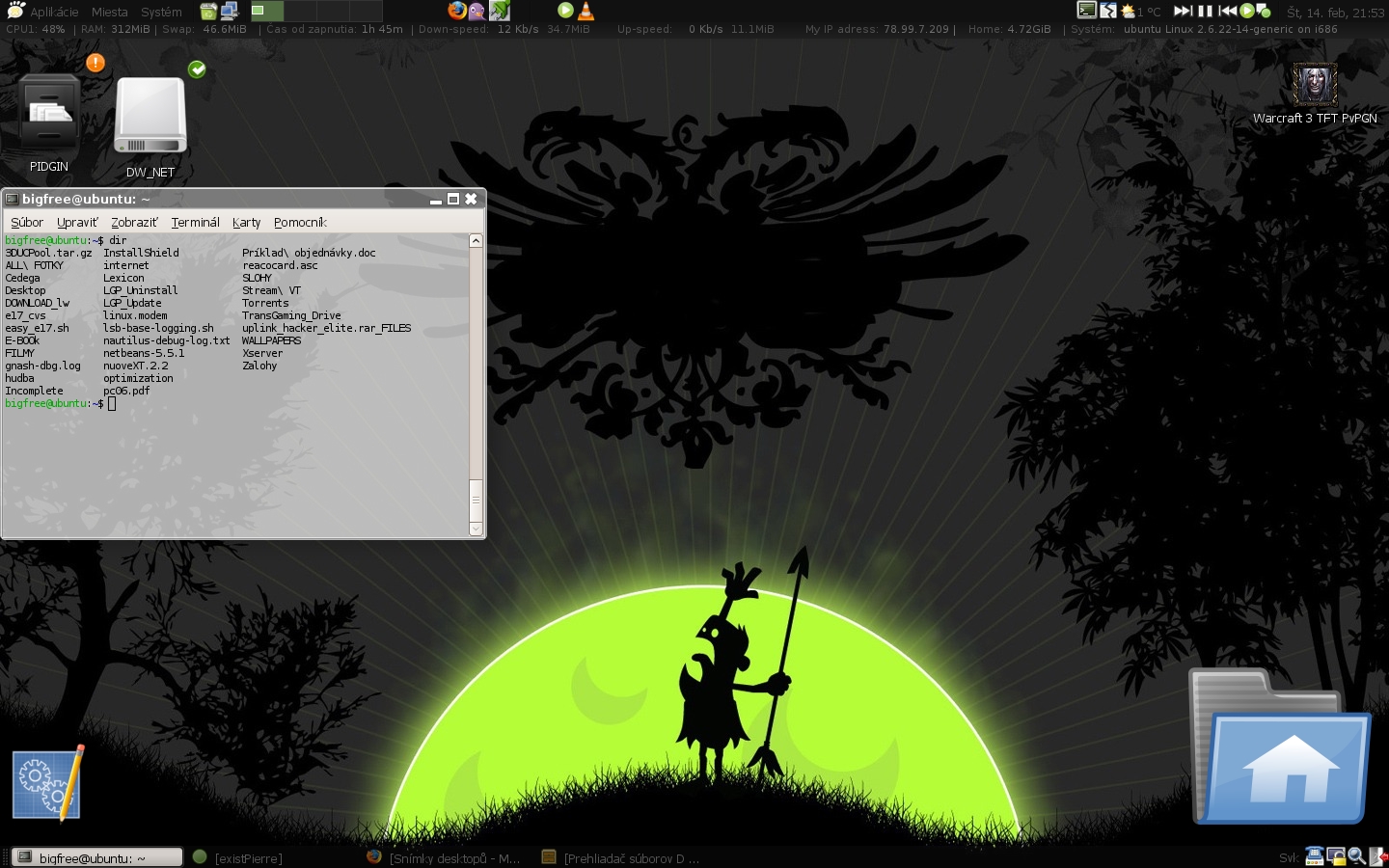
Task: Switch to the second workspace in switcher
Action: (300, 12)
